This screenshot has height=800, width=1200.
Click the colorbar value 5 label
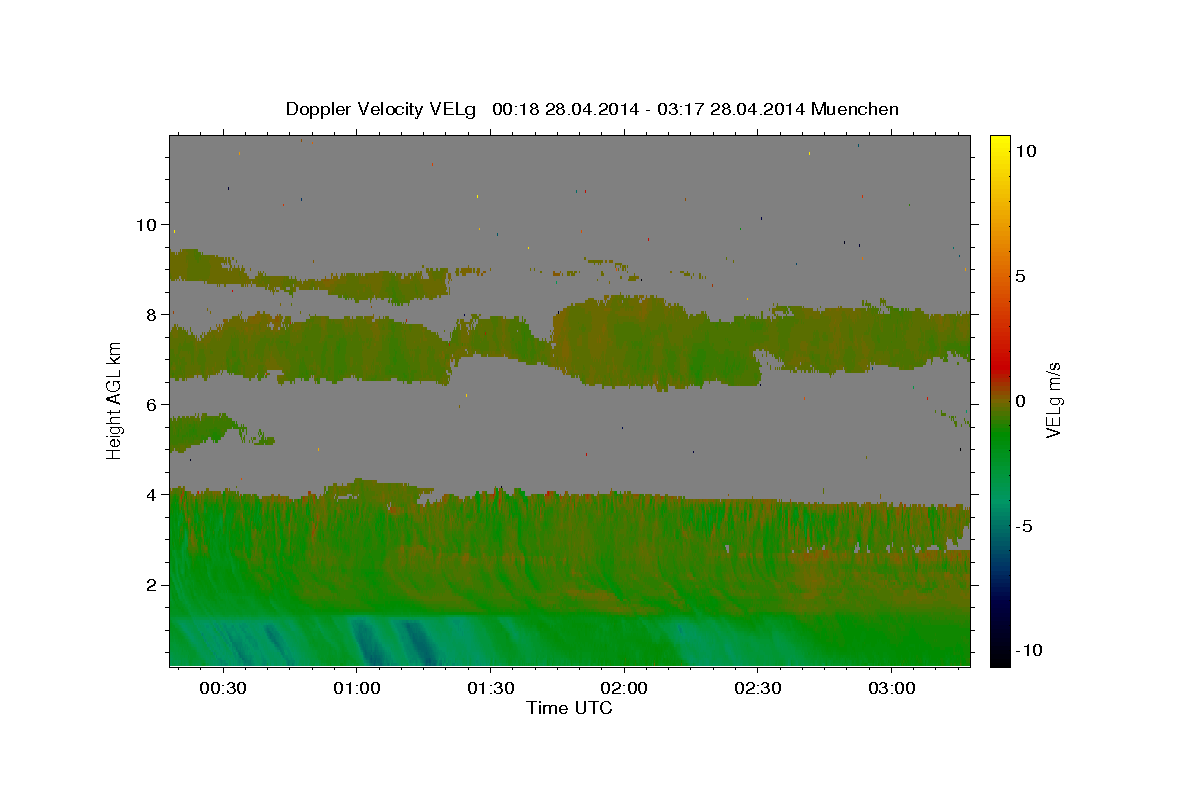tap(1021, 276)
